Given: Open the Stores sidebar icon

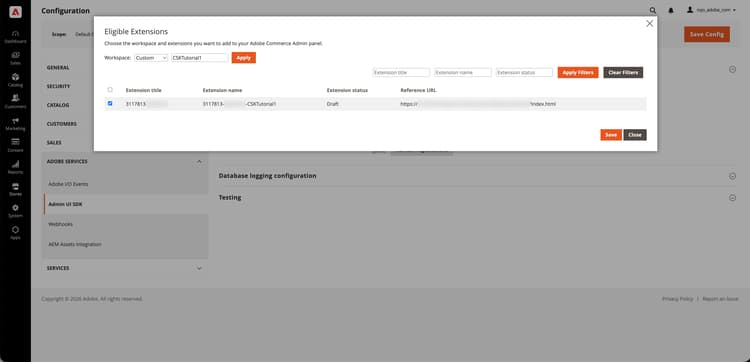Looking at the screenshot, I should click(x=15, y=189).
